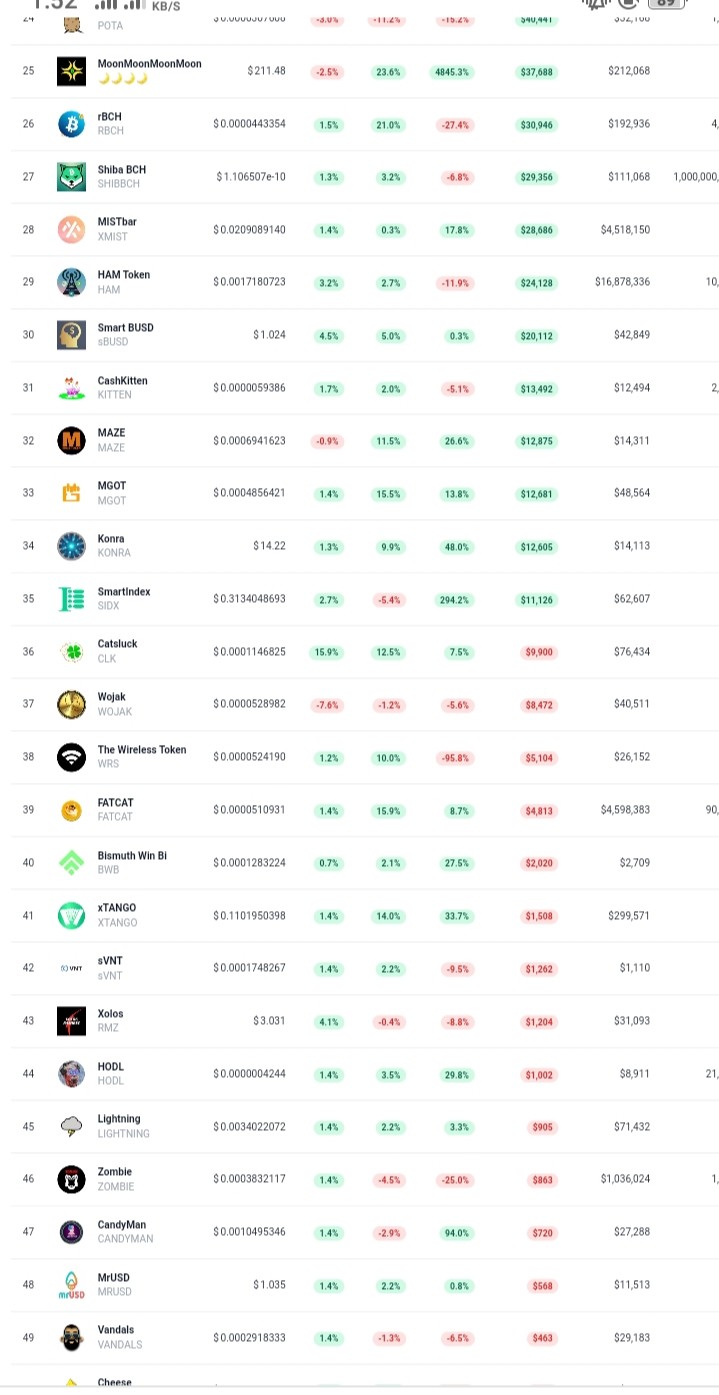Click the Lightning cloud icon
This screenshot has width=719, height=1395.
click(71, 1127)
